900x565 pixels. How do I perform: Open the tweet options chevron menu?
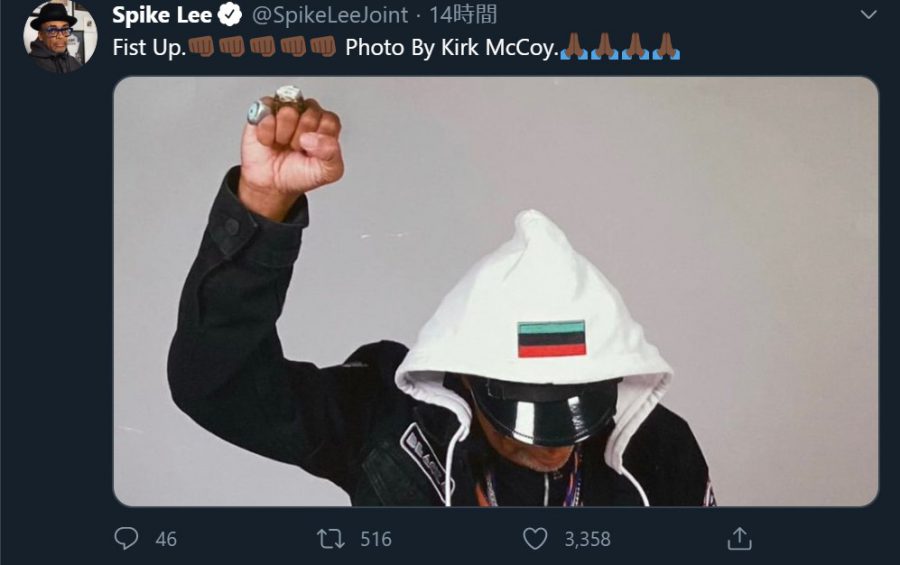[x=868, y=15]
